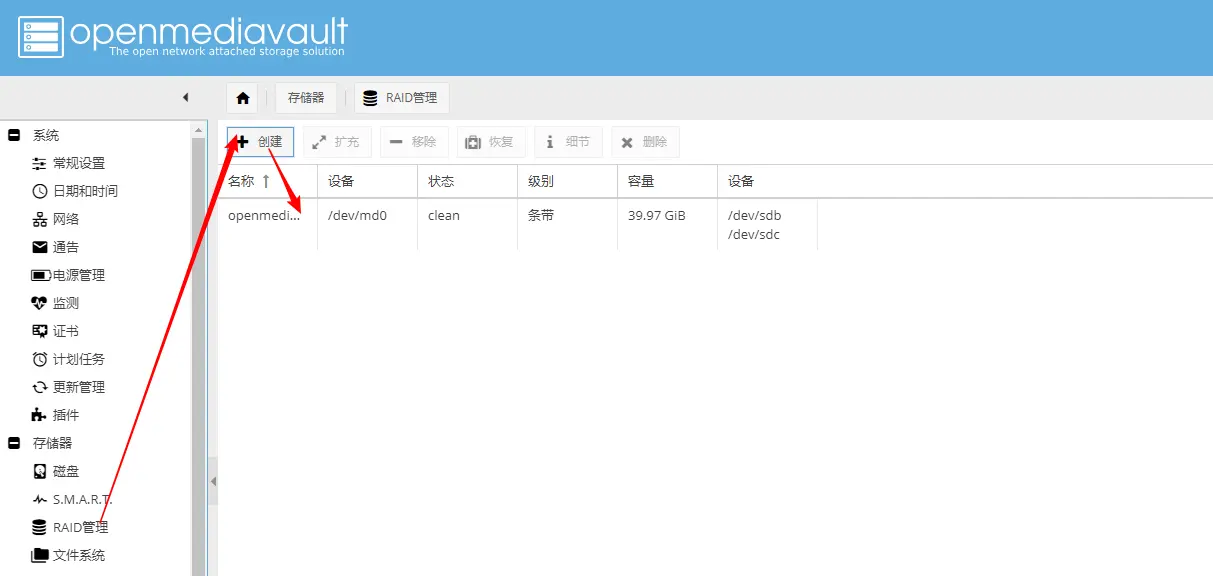Click the clean status cell

click(x=444, y=215)
